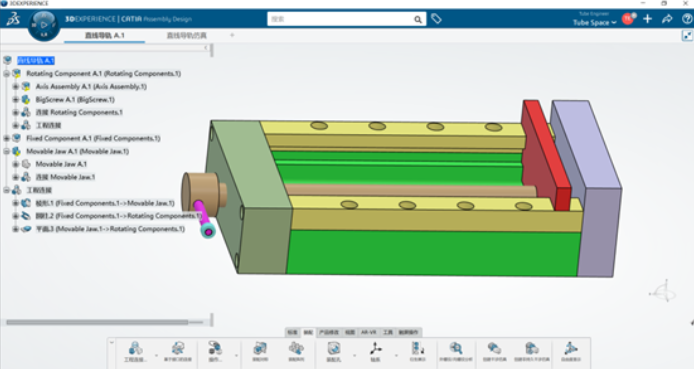
Task: Open the 操作 toolbar dropdown arrow
Action: point(236,355)
